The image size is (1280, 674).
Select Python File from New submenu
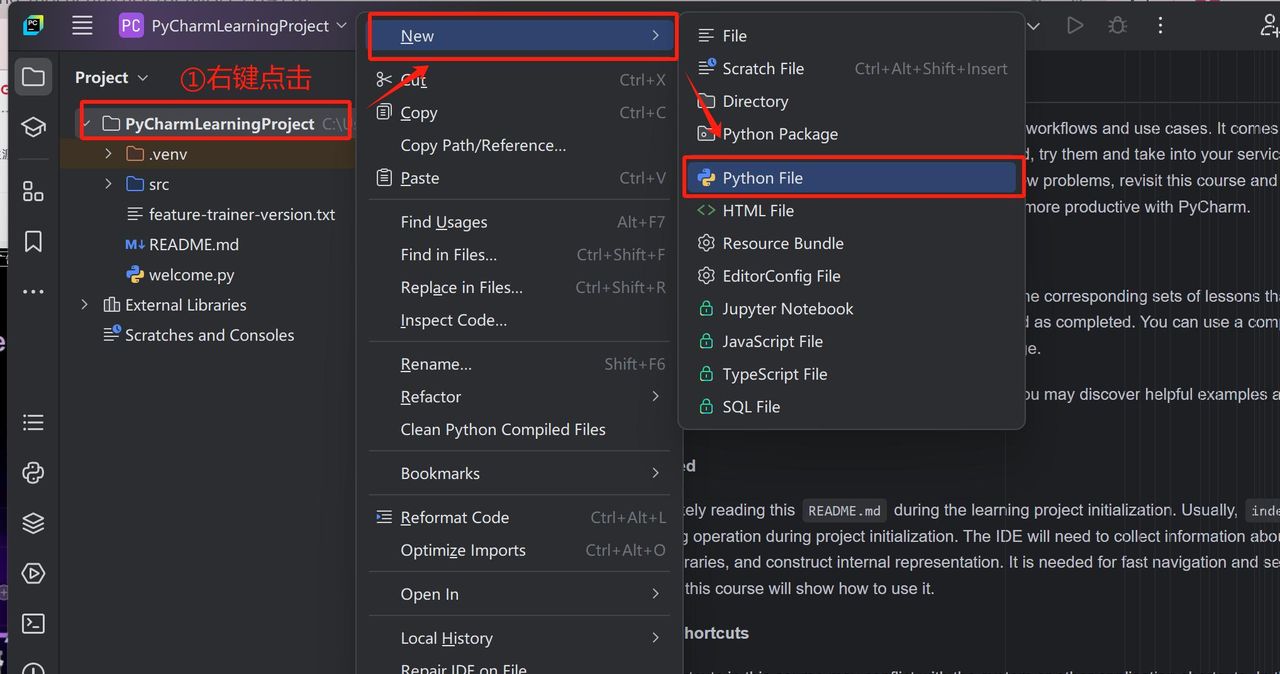[x=762, y=178]
